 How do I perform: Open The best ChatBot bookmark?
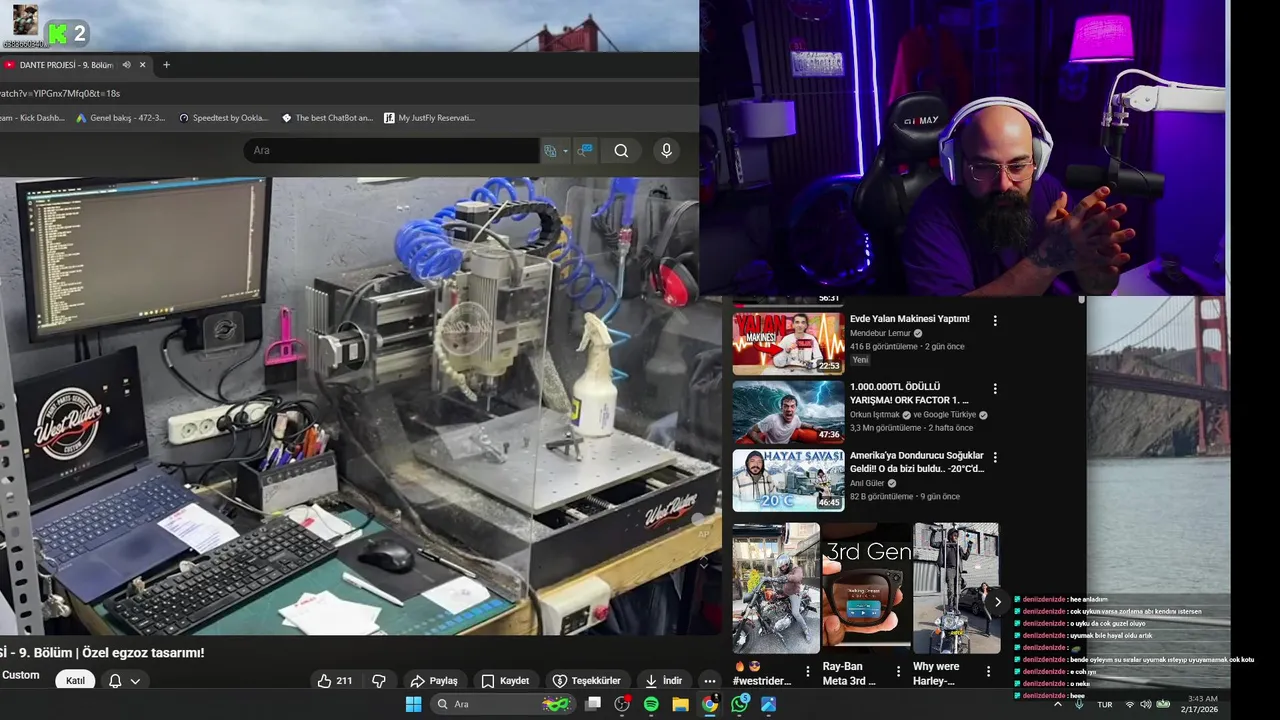point(327,118)
